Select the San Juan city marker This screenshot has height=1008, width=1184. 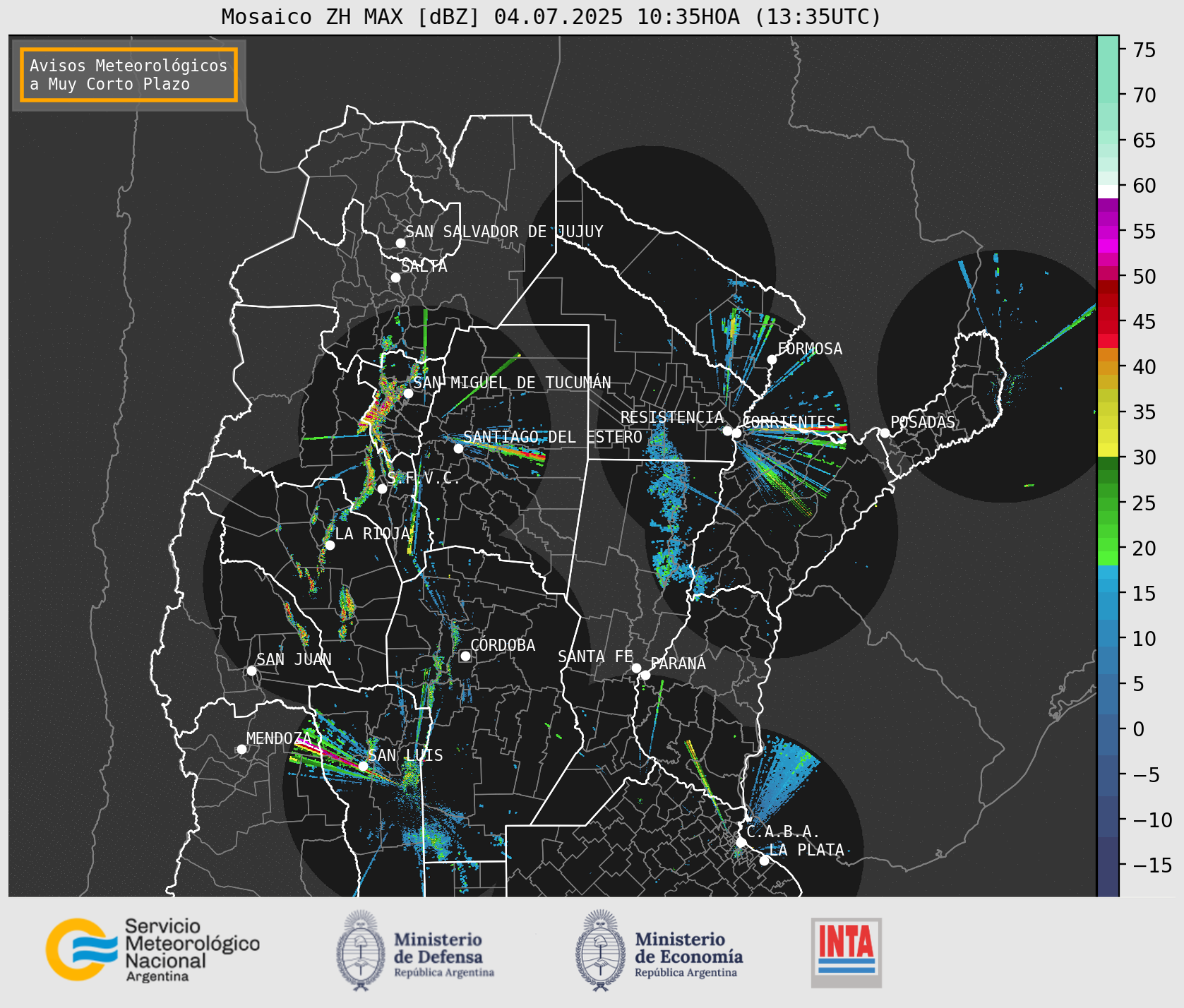tap(251, 671)
